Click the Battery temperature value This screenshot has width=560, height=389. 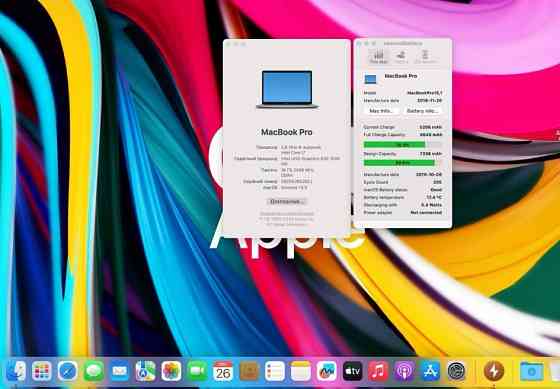pyautogui.click(x=434, y=197)
